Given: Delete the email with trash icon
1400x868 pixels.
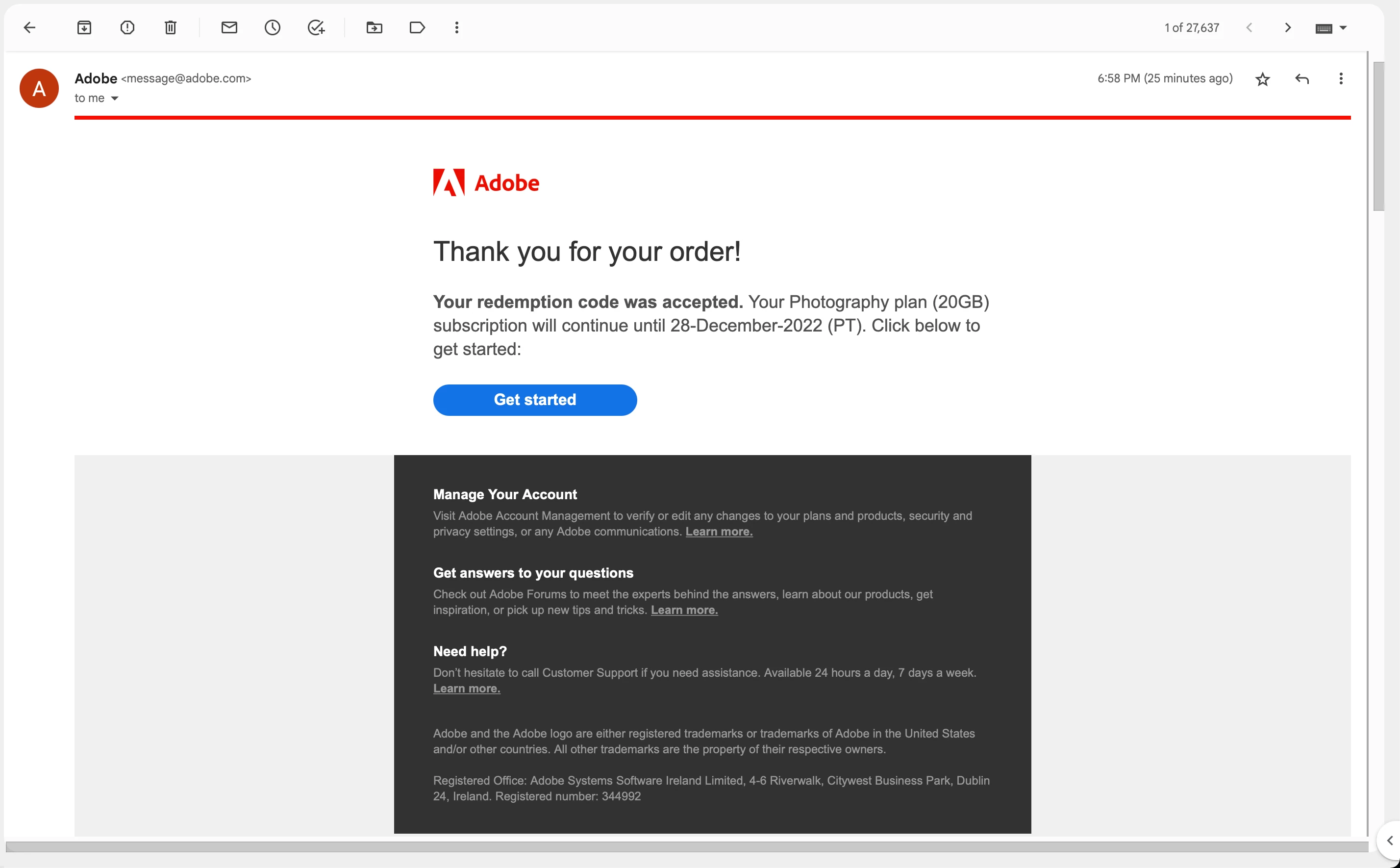Looking at the screenshot, I should coord(171,27).
